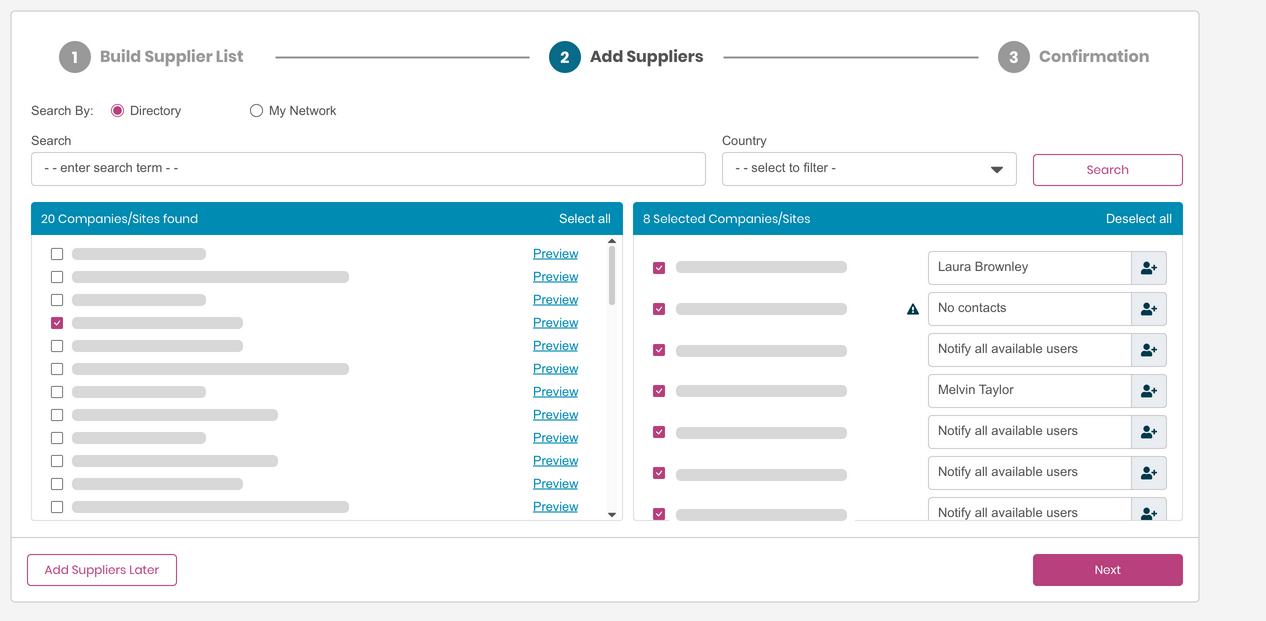Viewport: 1266px width, 621px height.
Task: Click add-contact icon beside Melvin Taylor
Action: [1148, 391]
